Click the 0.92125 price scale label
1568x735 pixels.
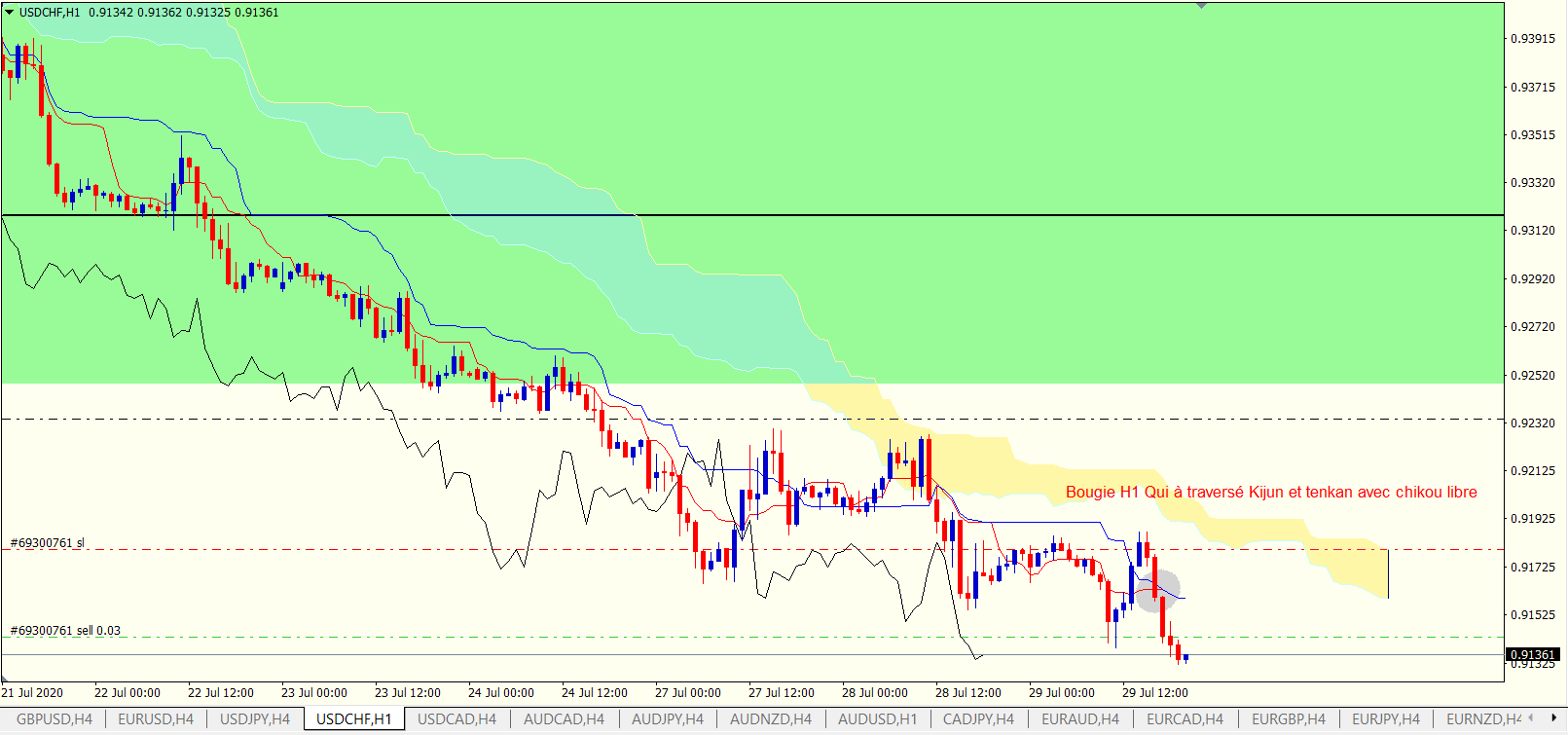[1532, 471]
